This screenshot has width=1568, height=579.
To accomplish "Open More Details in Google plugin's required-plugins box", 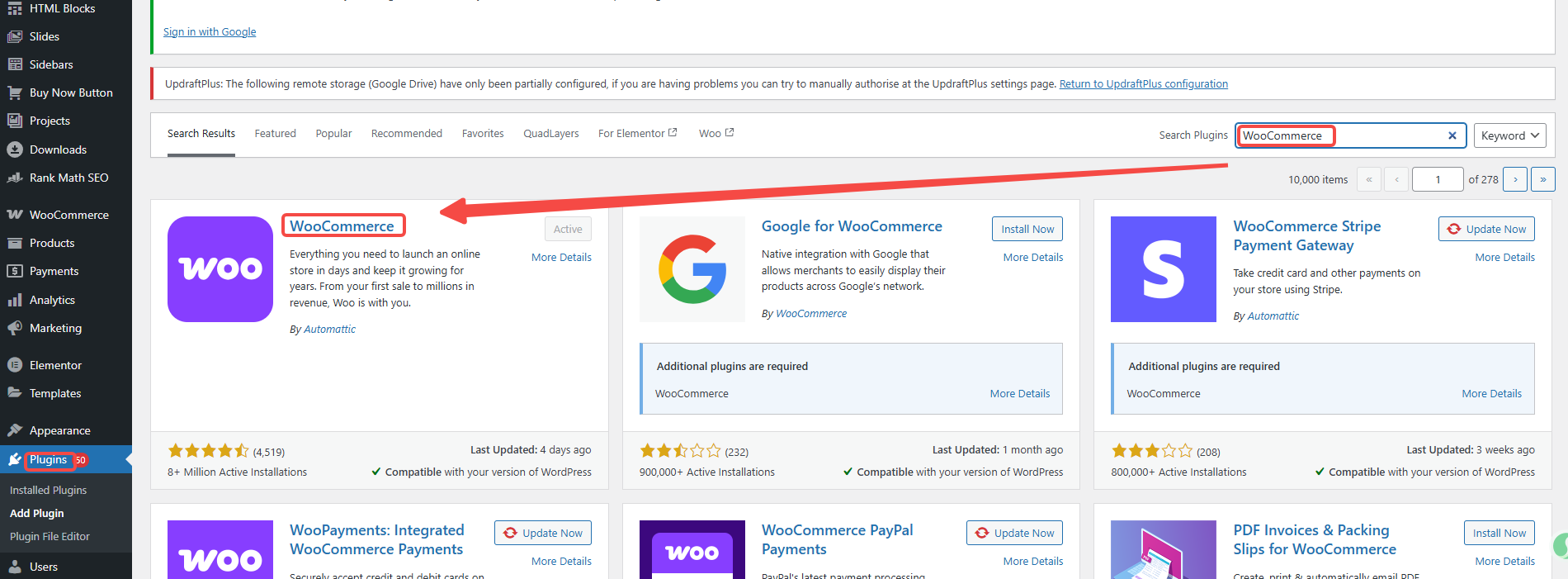I will click(1020, 394).
